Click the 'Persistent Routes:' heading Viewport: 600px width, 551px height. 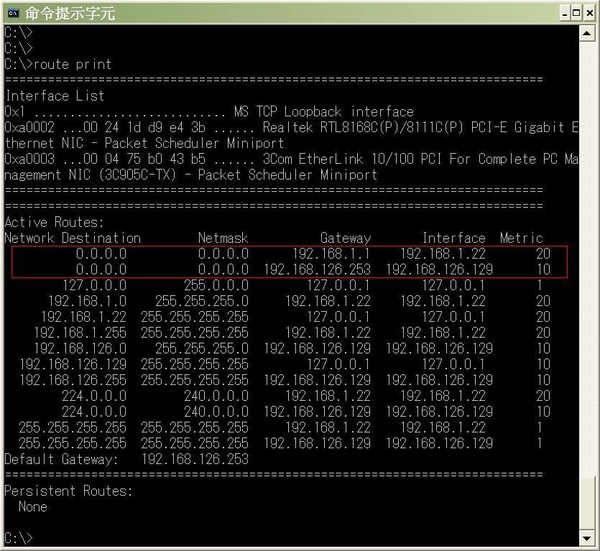tap(68, 491)
